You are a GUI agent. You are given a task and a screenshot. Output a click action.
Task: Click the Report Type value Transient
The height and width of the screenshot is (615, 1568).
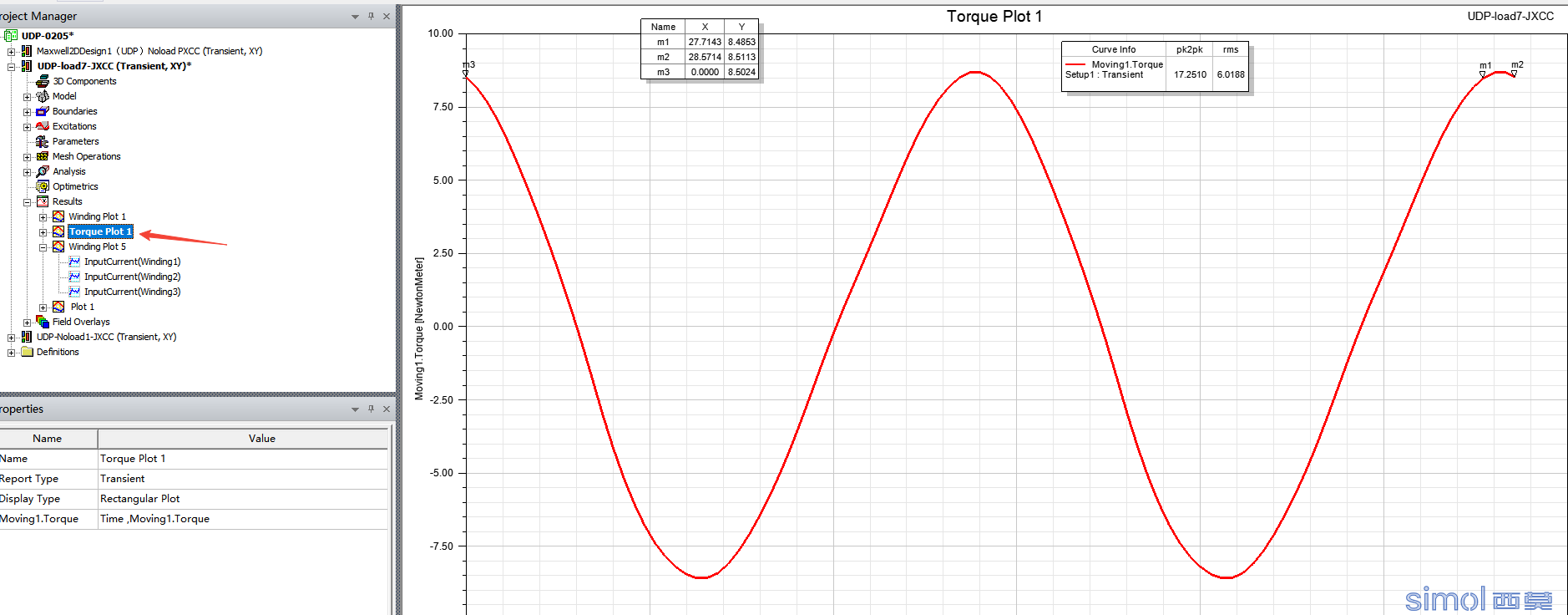(243, 479)
